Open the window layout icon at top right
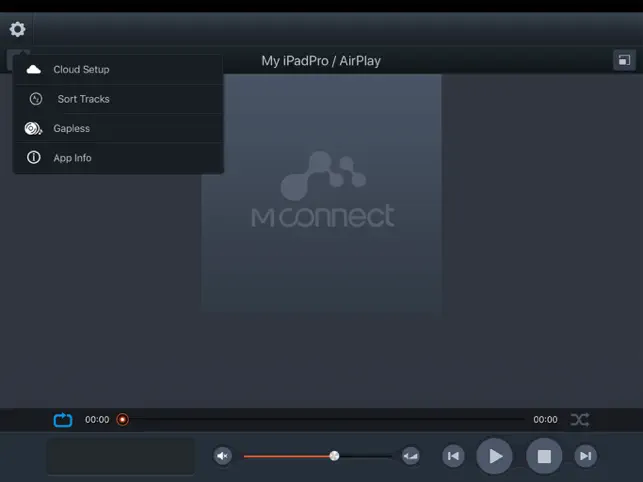This screenshot has height=482, width=643. 624,60
